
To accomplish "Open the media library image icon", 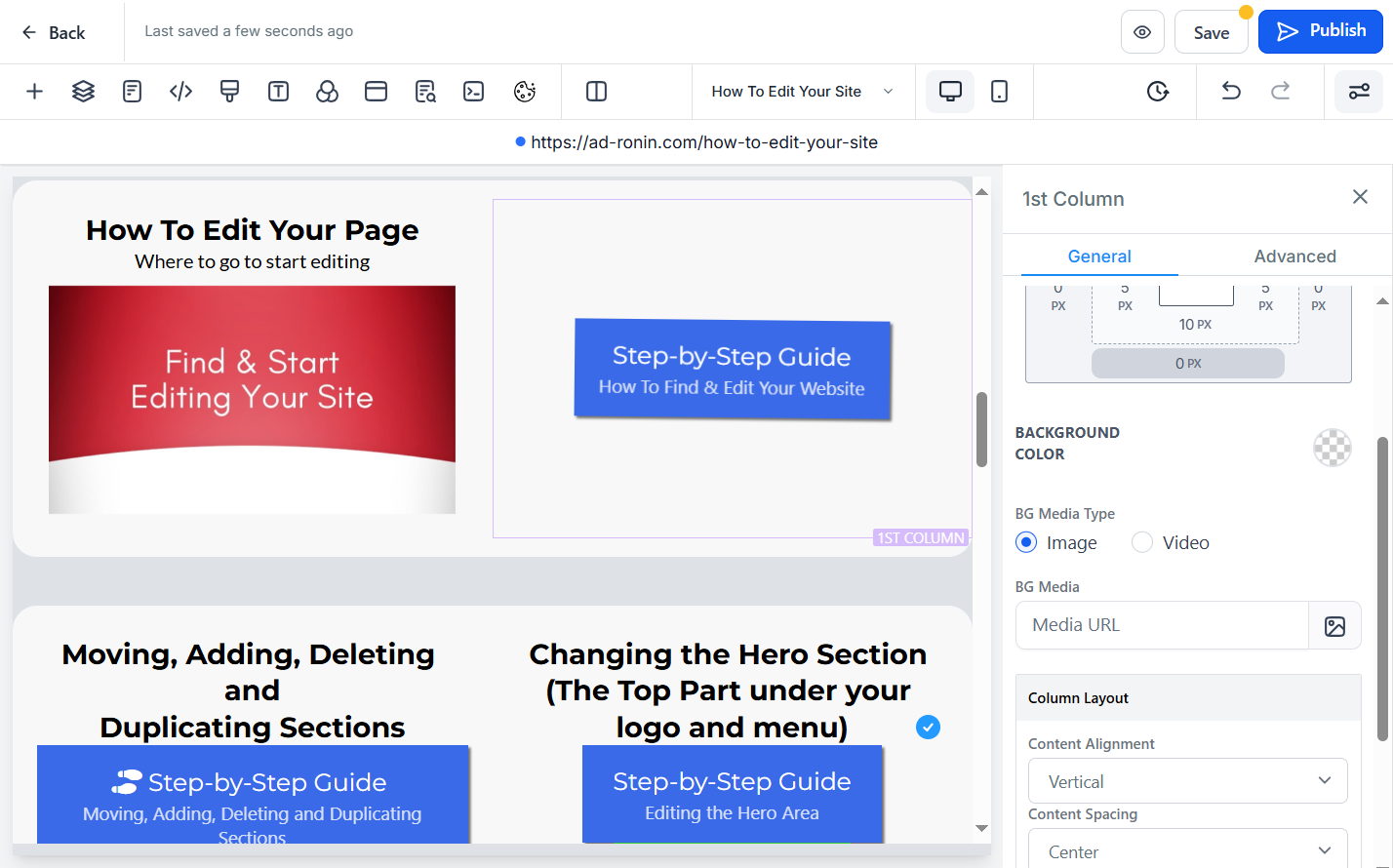I will click(1335, 626).
